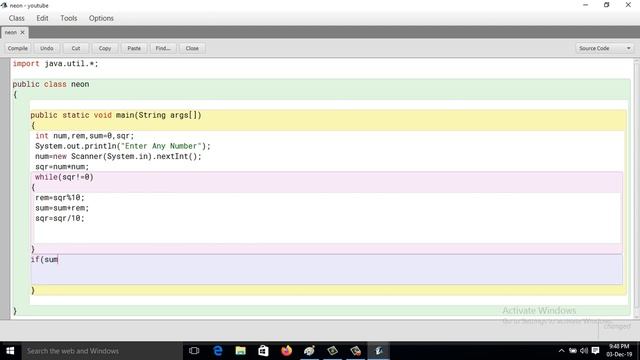Click the BlueJ app icon in the title bar

point(4,5)
